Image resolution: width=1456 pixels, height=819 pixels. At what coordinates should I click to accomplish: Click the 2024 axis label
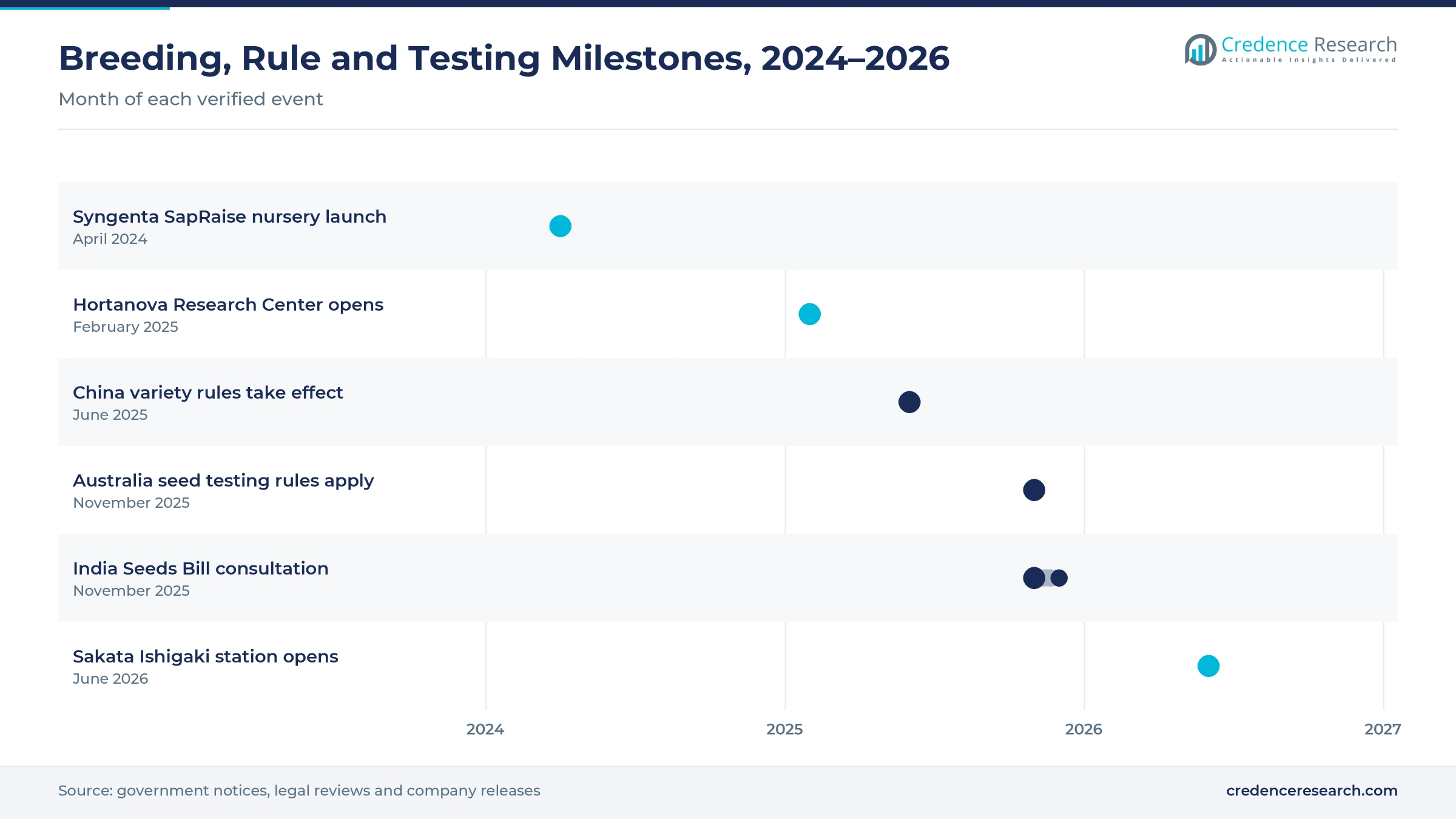click(485, 729)
